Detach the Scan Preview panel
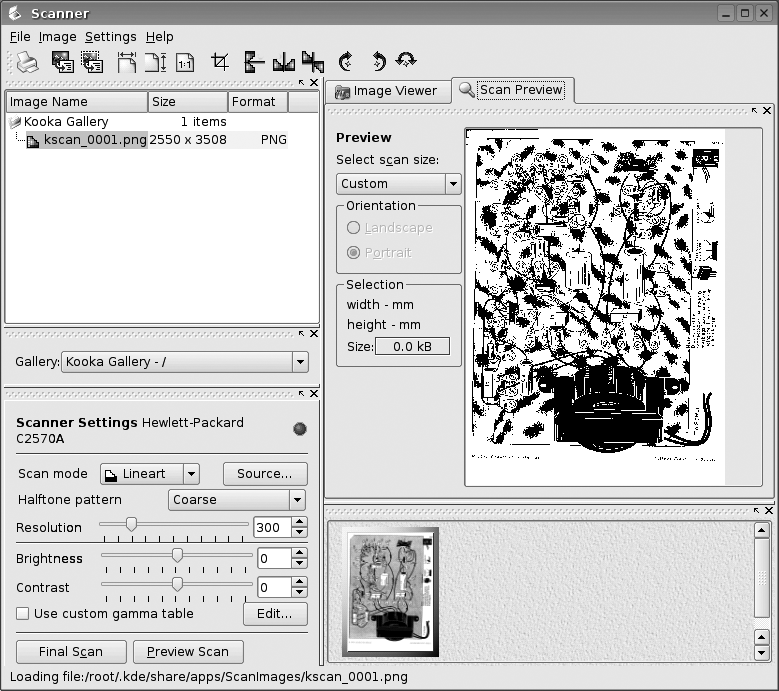Viewport: 779px width, 691px height. point(755,110)
